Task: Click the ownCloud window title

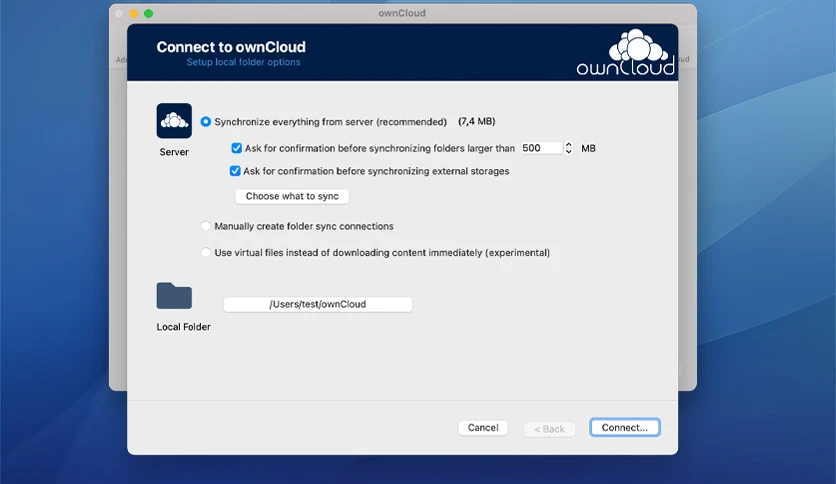Action: (402, 13)
